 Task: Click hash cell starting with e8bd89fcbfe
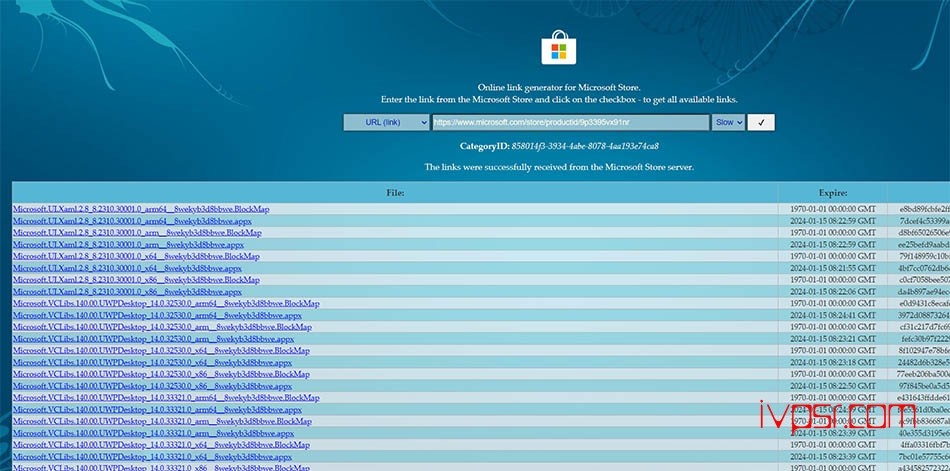coord(925,209)
